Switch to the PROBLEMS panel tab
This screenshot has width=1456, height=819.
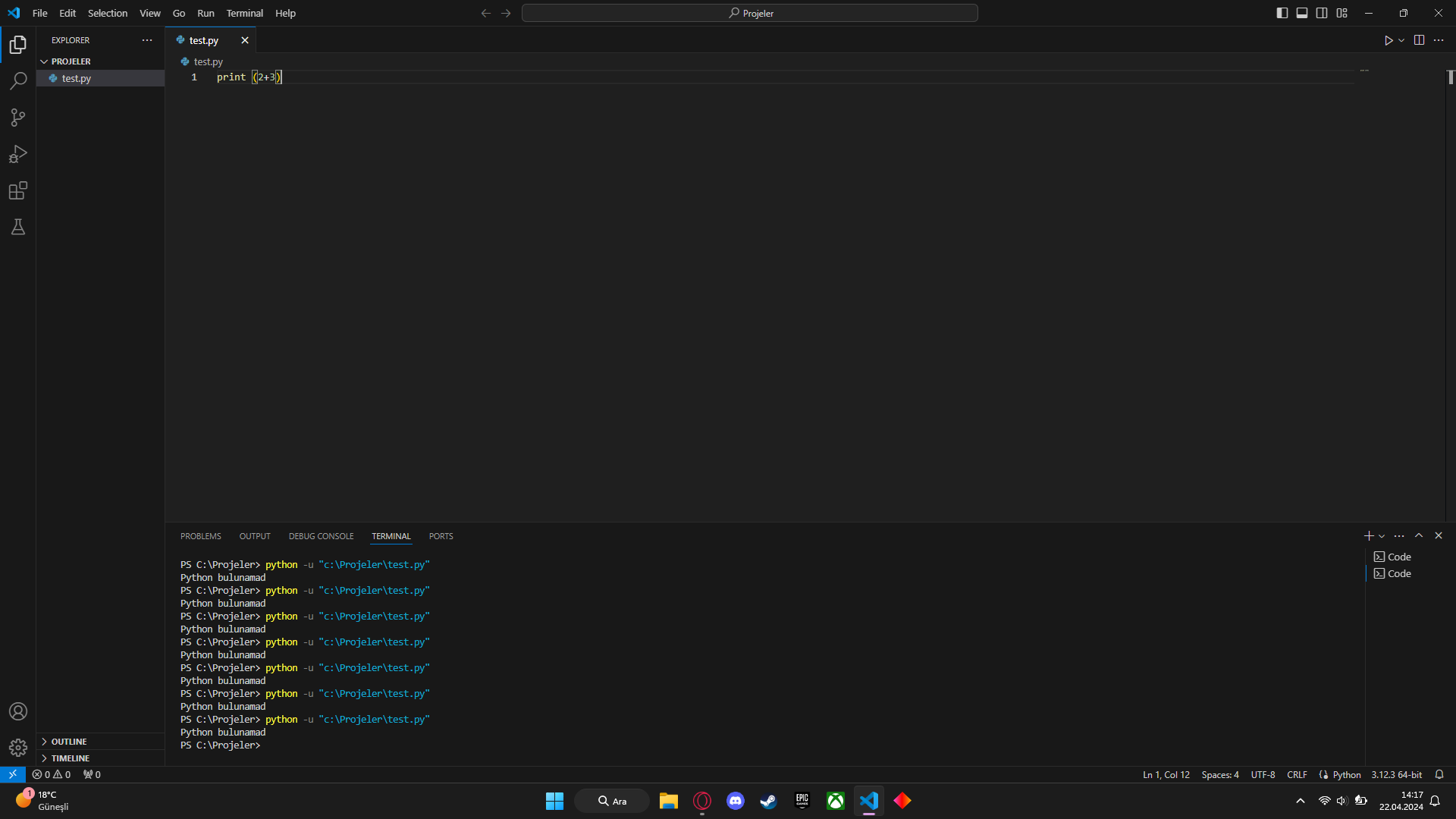point(201,536)
